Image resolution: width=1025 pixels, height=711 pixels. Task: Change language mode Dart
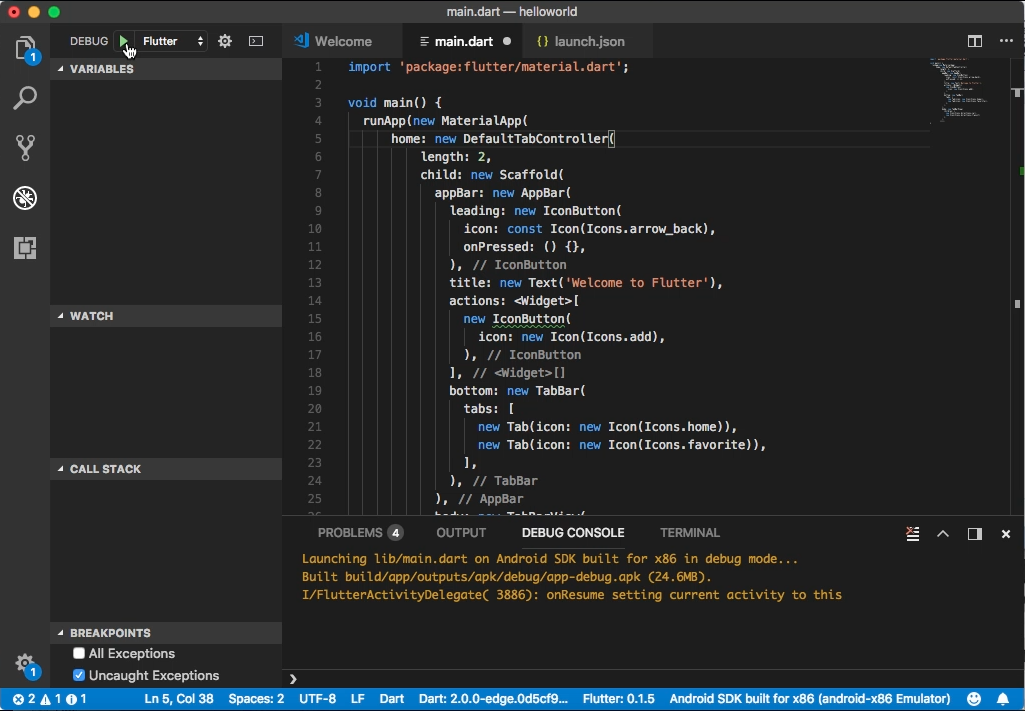[x=392, y=699]
